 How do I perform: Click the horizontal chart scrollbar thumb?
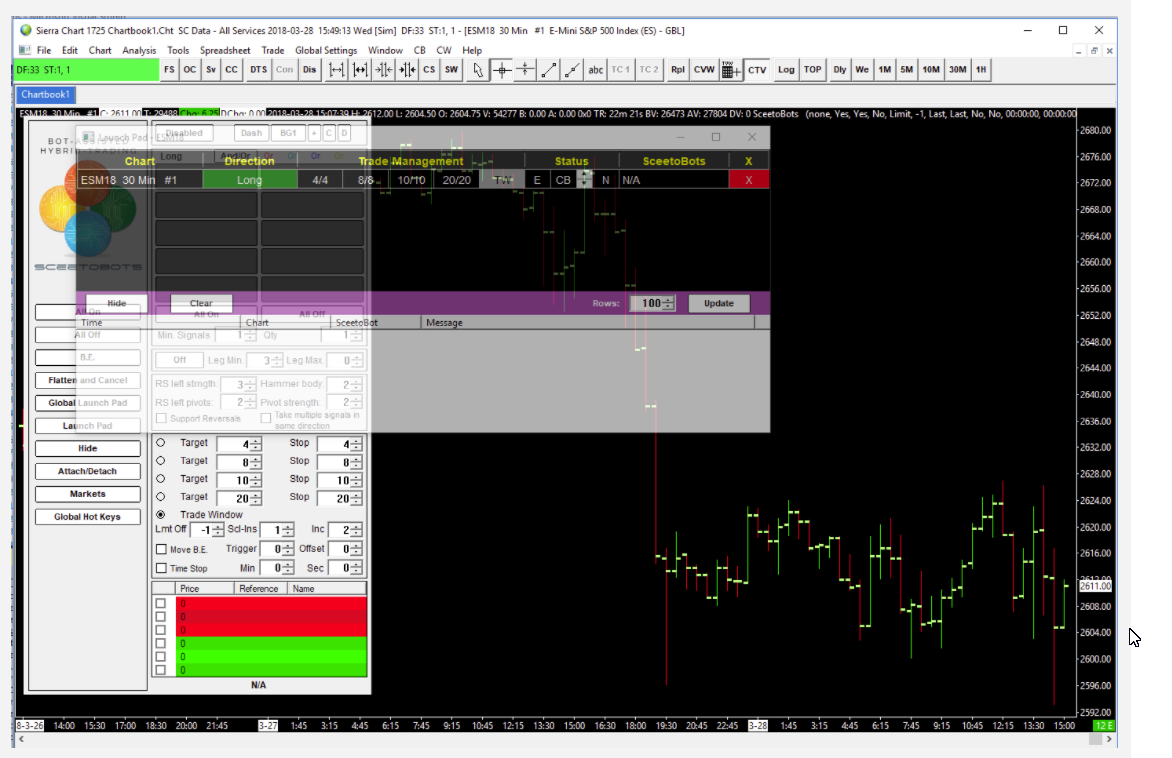click(x=1095, y=739)
